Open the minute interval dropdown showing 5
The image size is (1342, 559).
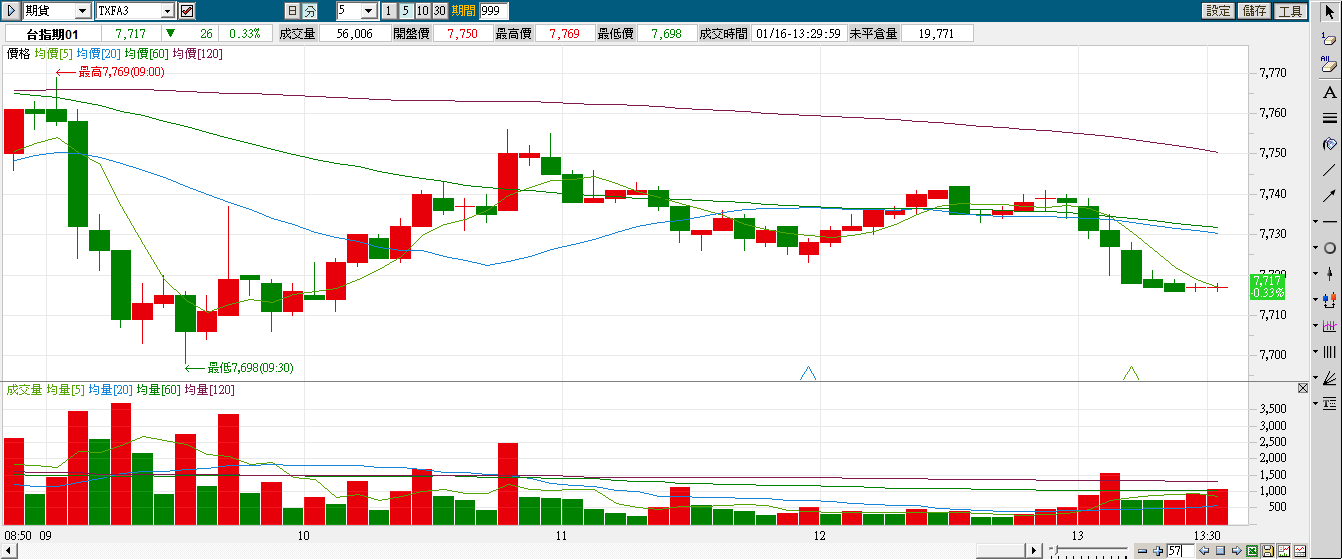click(x=369, y=11)
